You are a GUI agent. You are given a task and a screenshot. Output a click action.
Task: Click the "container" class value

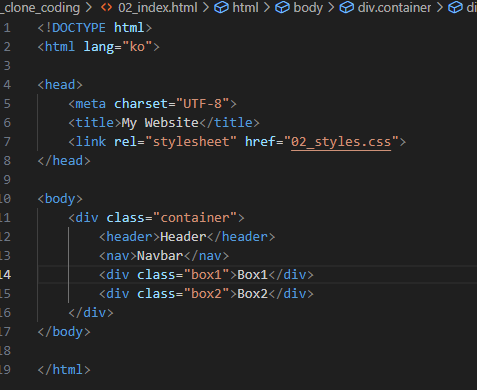coord(195,218)
